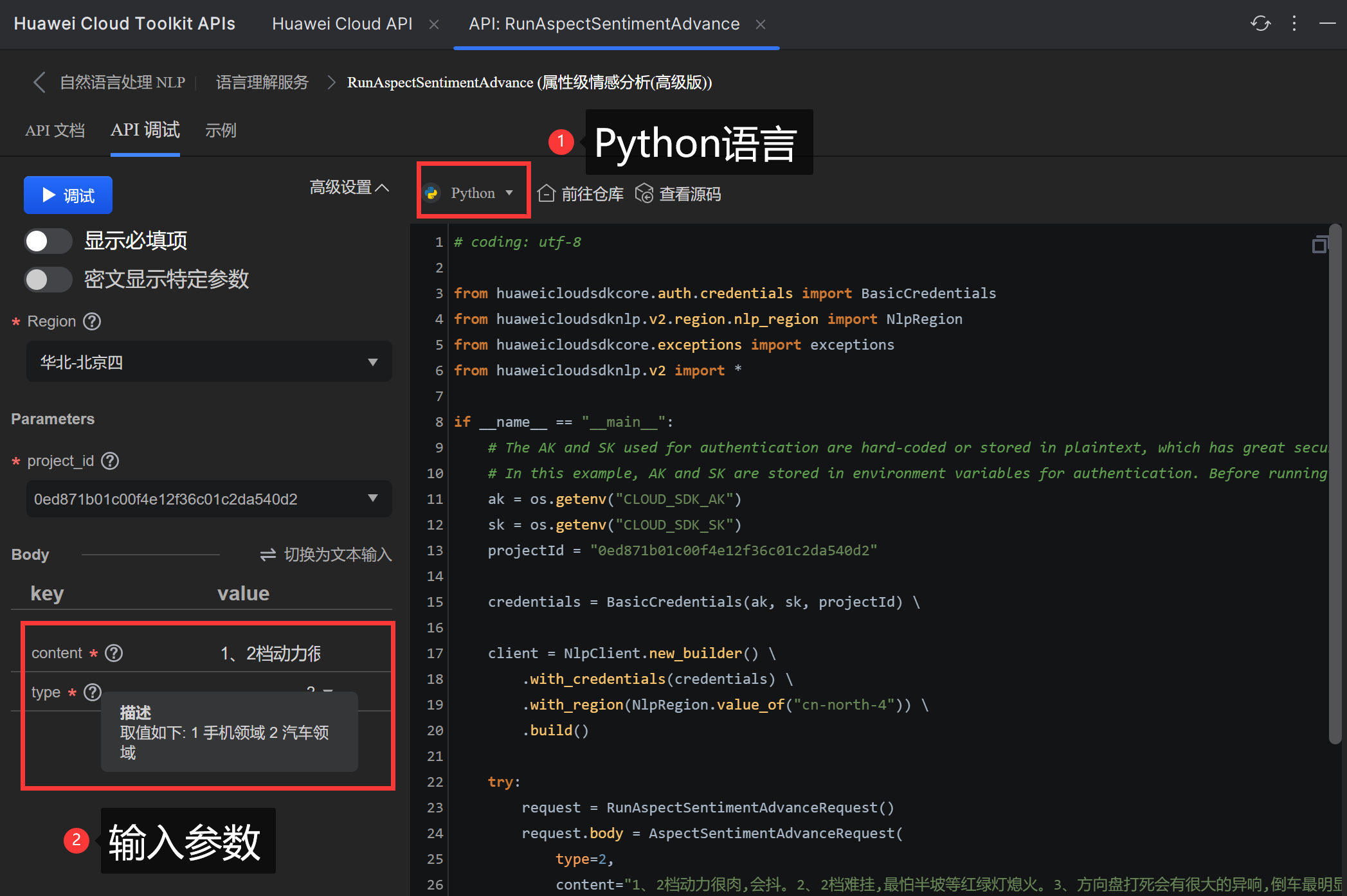Click the blue 调试 button
This screenshot has width=1347, height=896.
pyautogui.click(x=68, y=195)
